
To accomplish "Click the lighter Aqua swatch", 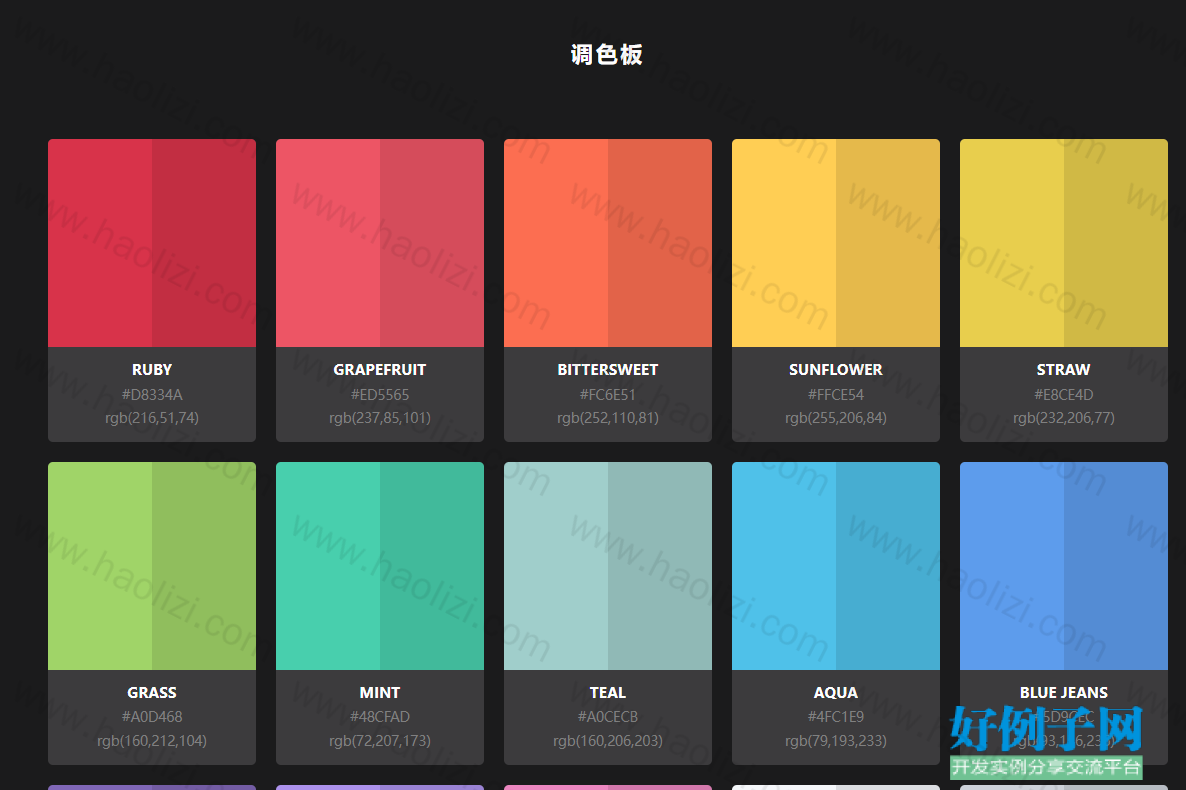I will [x=784, y=566].
